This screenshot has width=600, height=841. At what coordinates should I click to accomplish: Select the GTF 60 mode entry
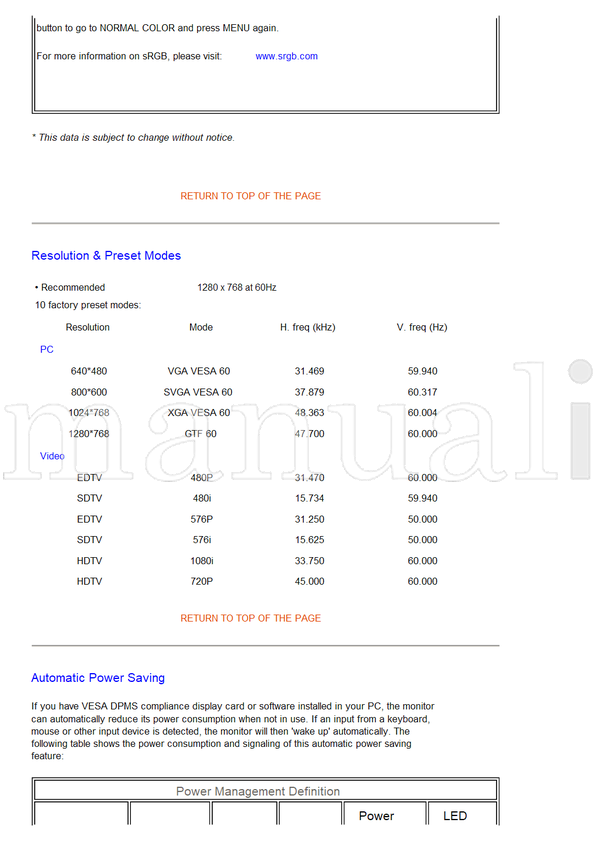(x=198, y=434)
